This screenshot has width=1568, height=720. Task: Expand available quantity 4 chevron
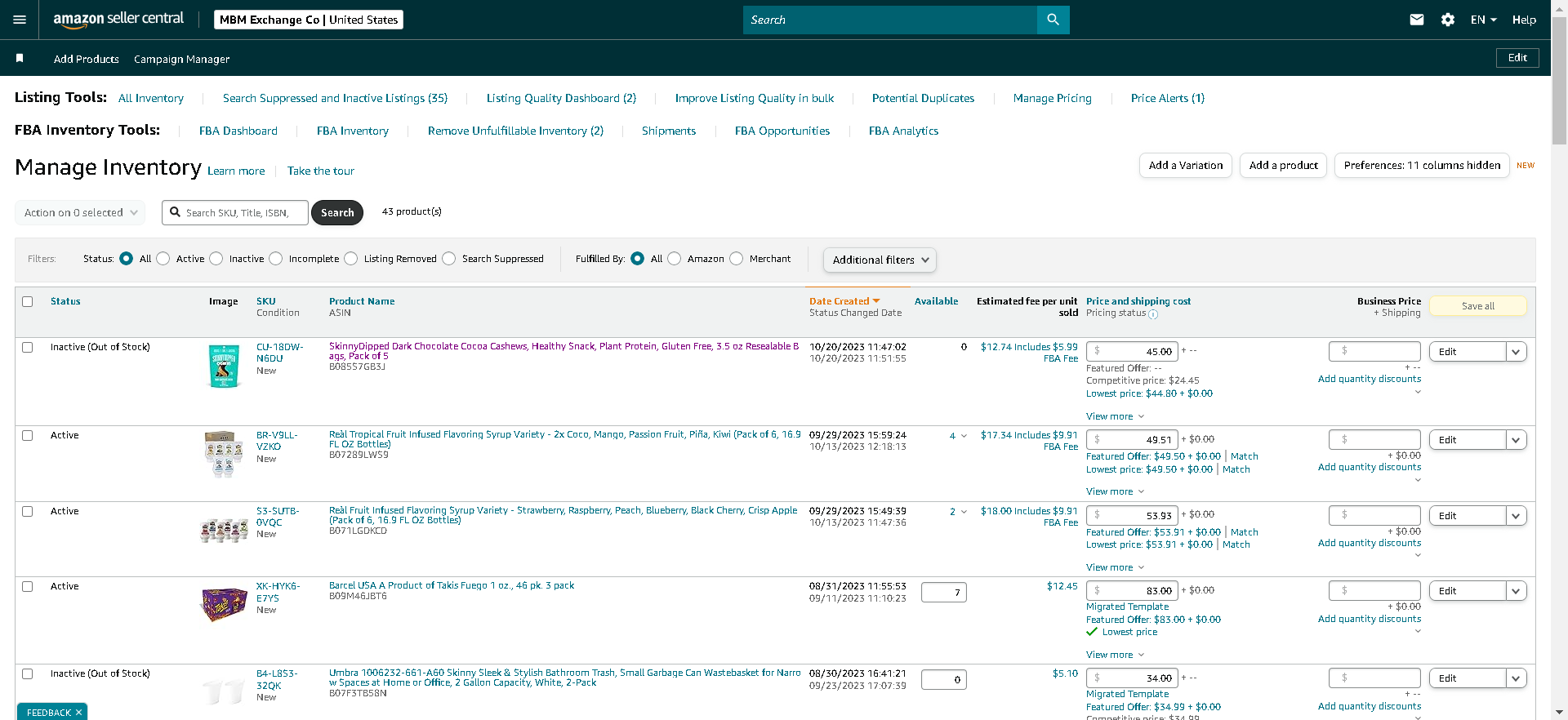click(964, 436)
